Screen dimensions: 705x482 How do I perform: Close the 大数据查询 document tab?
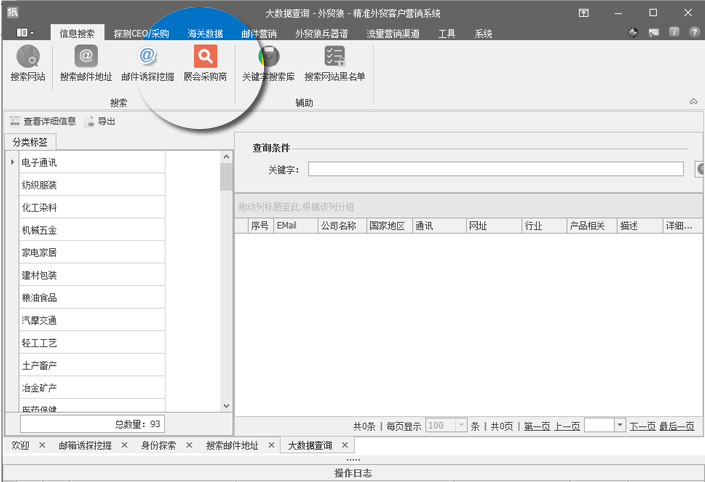[345, 445]
